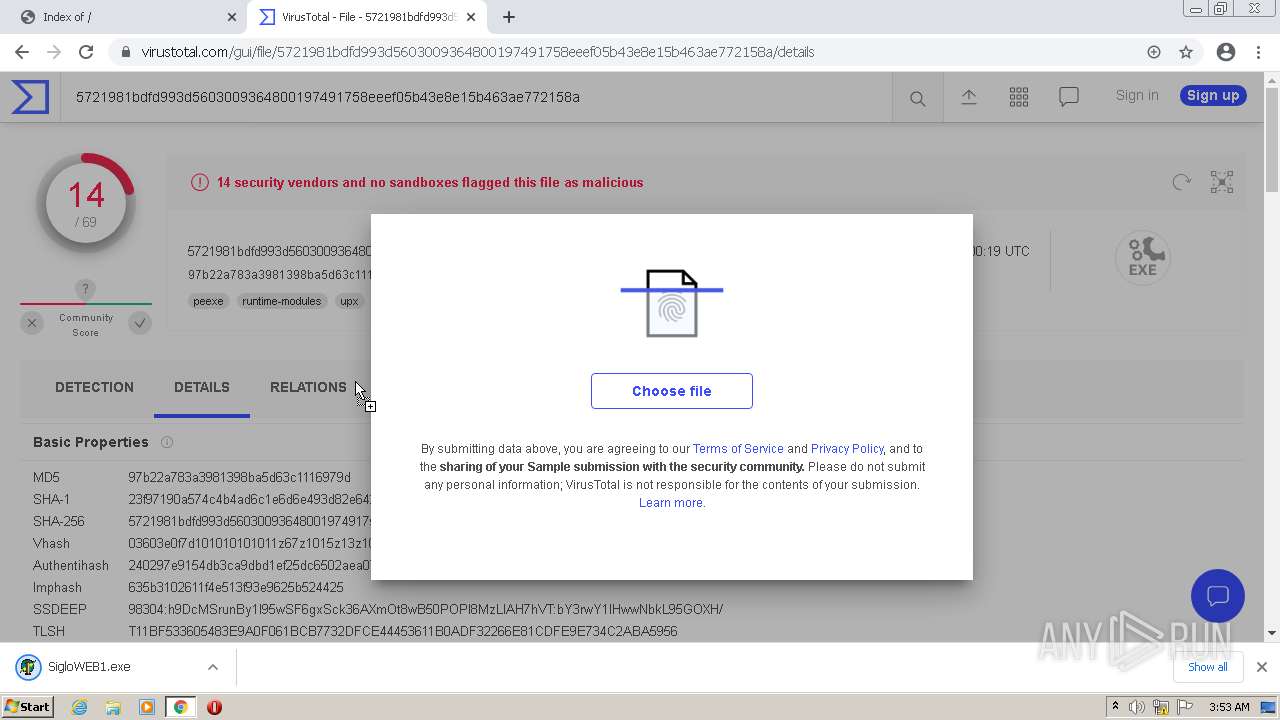
Task: Click the fingerprint file icon in dialog
Action: [x=672, y=303]
